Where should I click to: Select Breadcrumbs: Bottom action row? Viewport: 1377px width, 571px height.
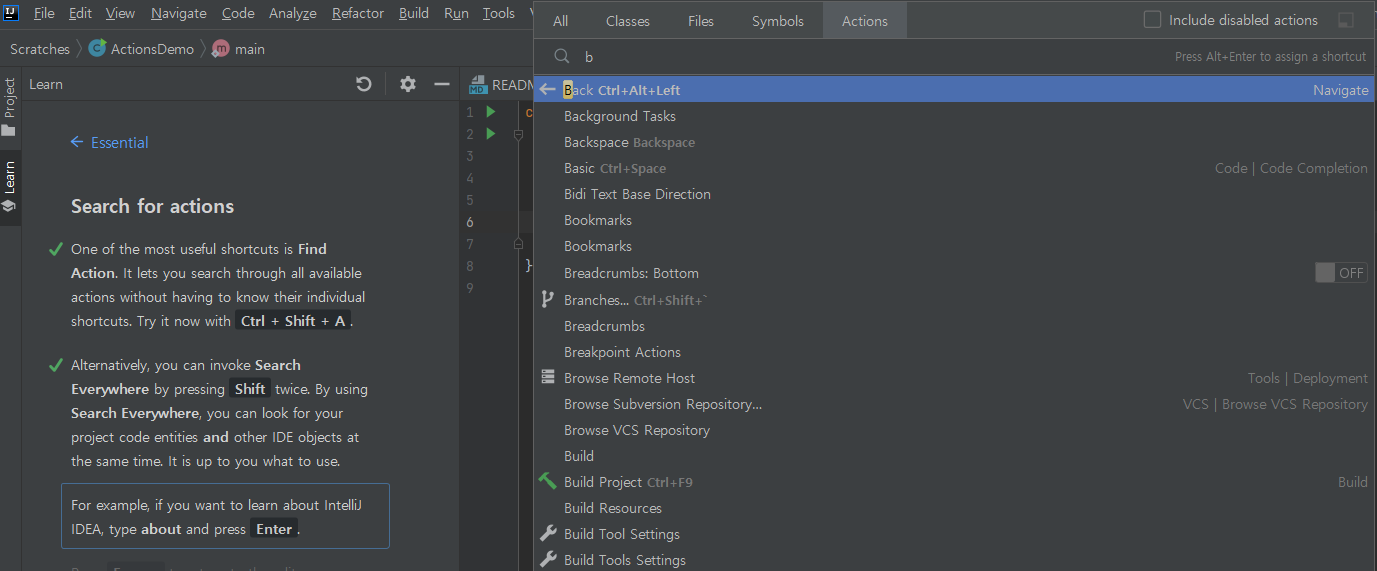(x=954, y=273)
